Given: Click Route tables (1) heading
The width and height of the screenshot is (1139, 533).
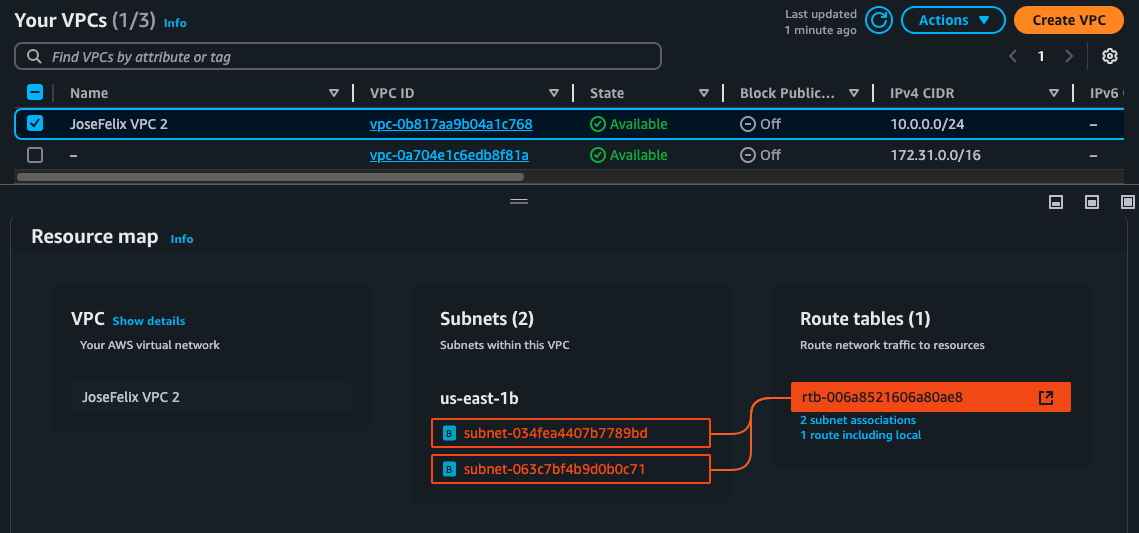Looking at the screenshot, I should coord(864,319).
